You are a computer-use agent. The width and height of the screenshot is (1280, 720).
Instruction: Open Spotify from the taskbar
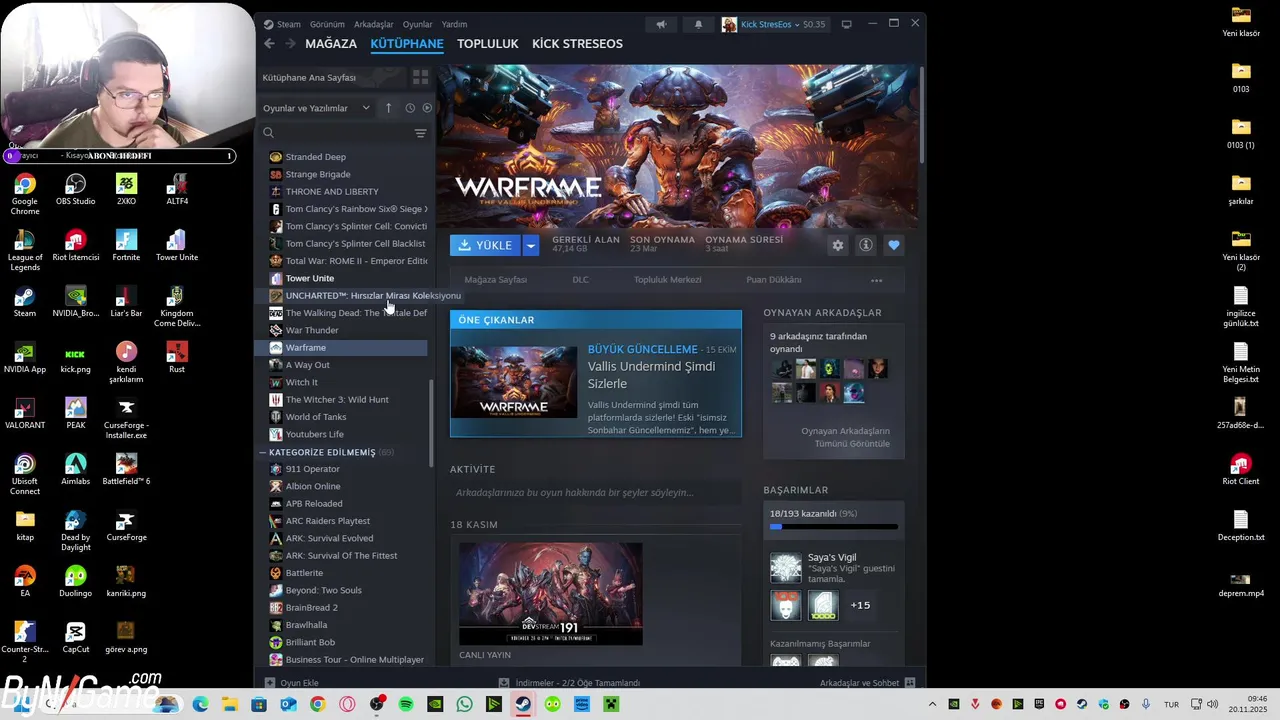(x=406, y=704)
